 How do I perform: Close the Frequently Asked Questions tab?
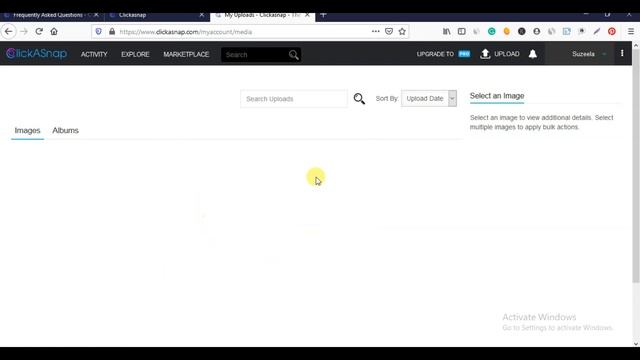click(x=96, y=15)
